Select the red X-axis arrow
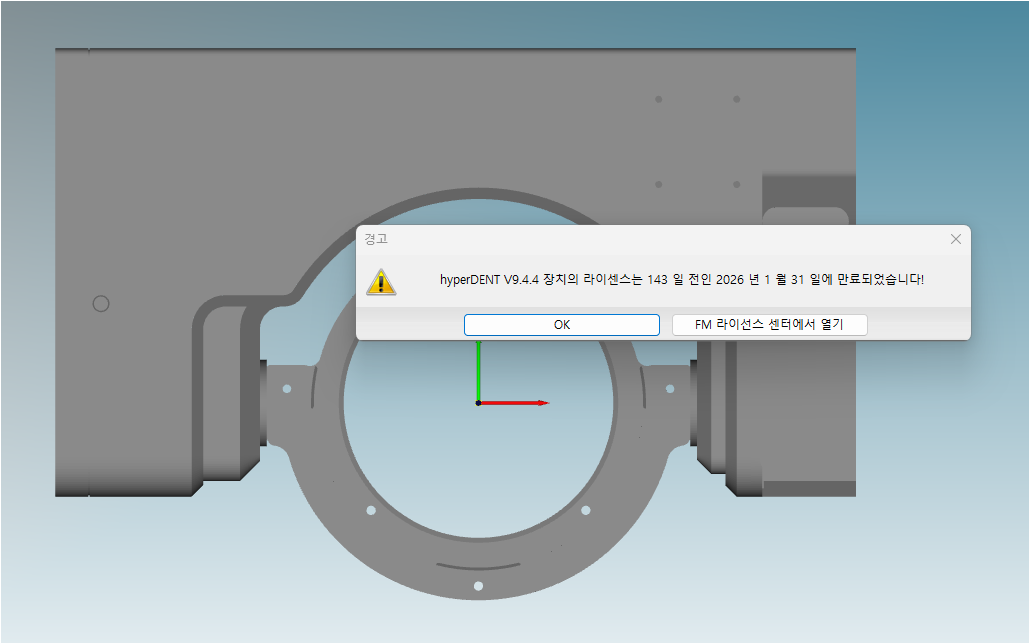Viewport: 1030px width, 644px height. click(520, 403)
